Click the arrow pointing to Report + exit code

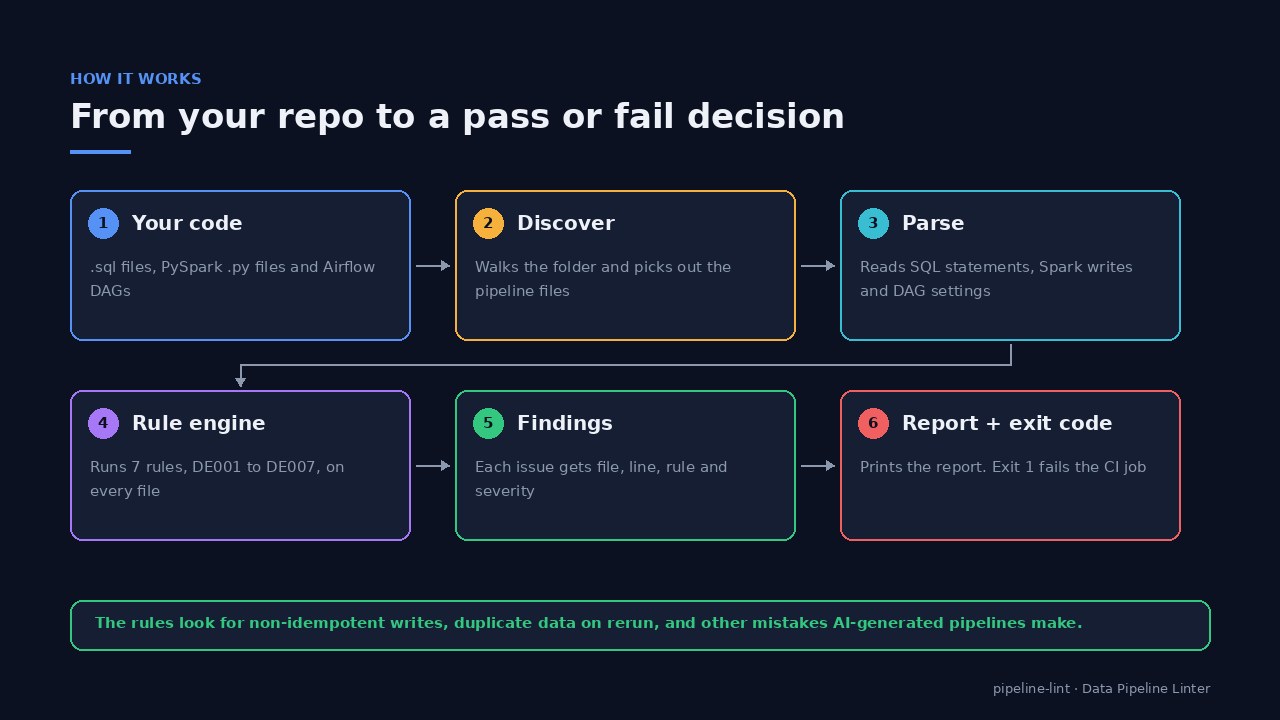[818, 466]
